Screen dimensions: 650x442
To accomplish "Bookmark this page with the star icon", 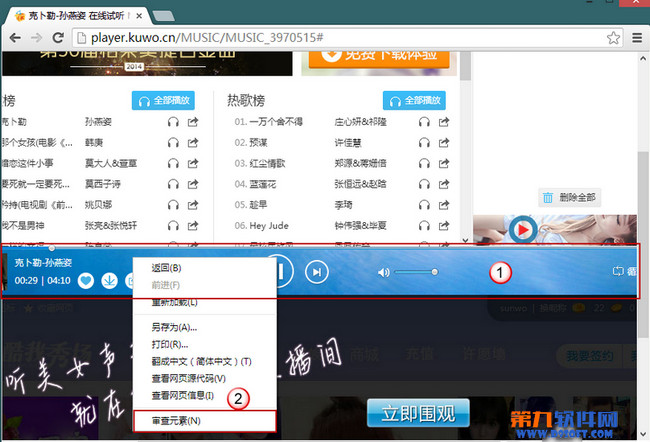I will coord(610,37).
